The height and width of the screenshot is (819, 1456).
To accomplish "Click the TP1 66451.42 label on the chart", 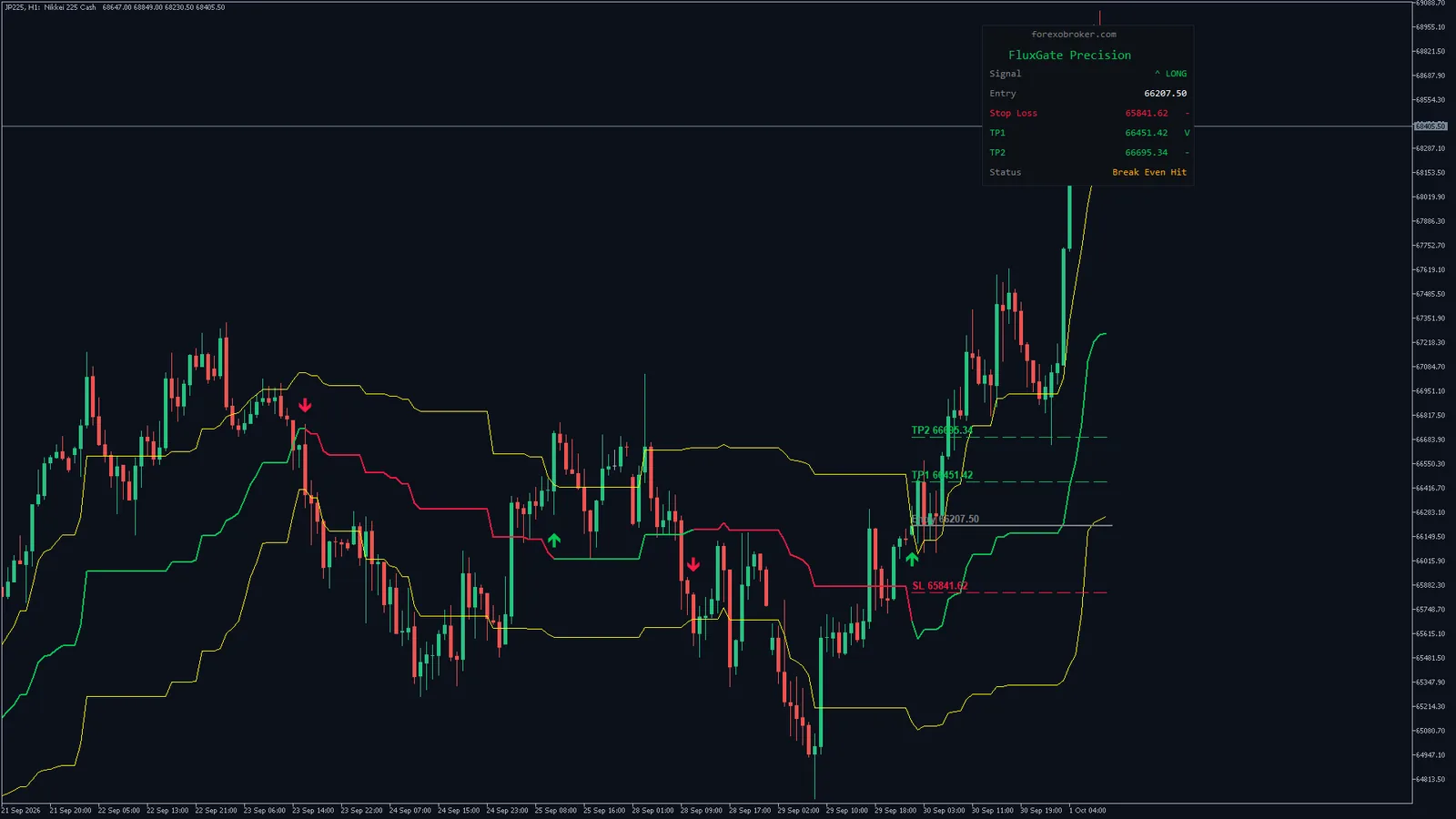I will pyautogui.click(x=942, y=475).
